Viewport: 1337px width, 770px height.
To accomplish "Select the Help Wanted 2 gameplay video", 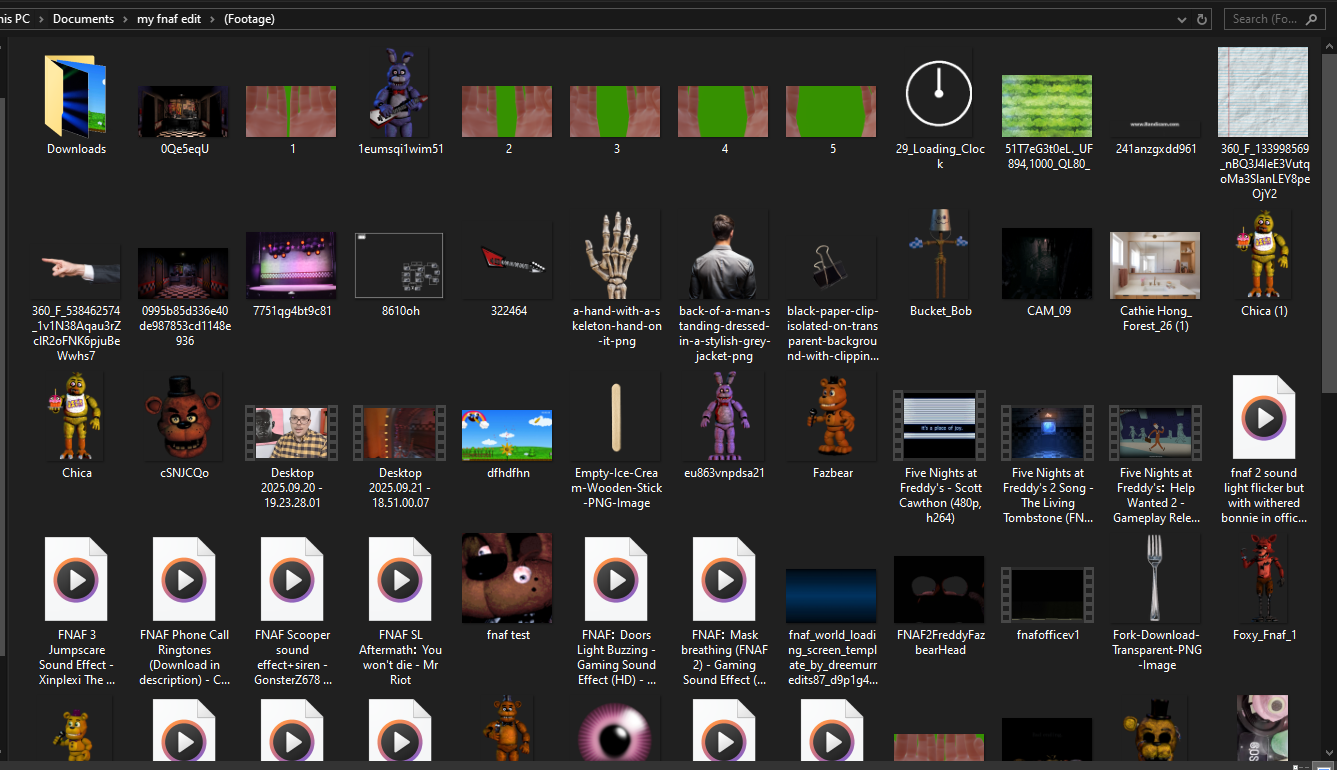I will [x=1155, y=433].
